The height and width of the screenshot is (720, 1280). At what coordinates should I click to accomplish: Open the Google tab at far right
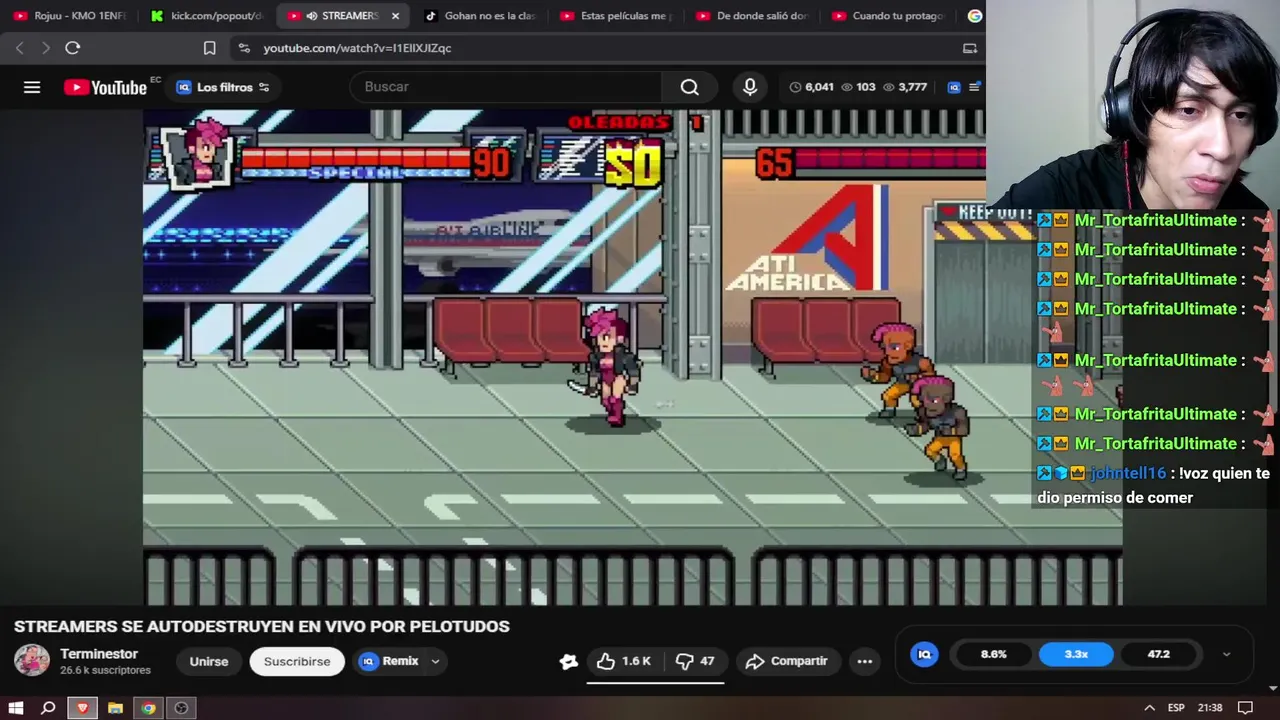[x=974, y=16]
